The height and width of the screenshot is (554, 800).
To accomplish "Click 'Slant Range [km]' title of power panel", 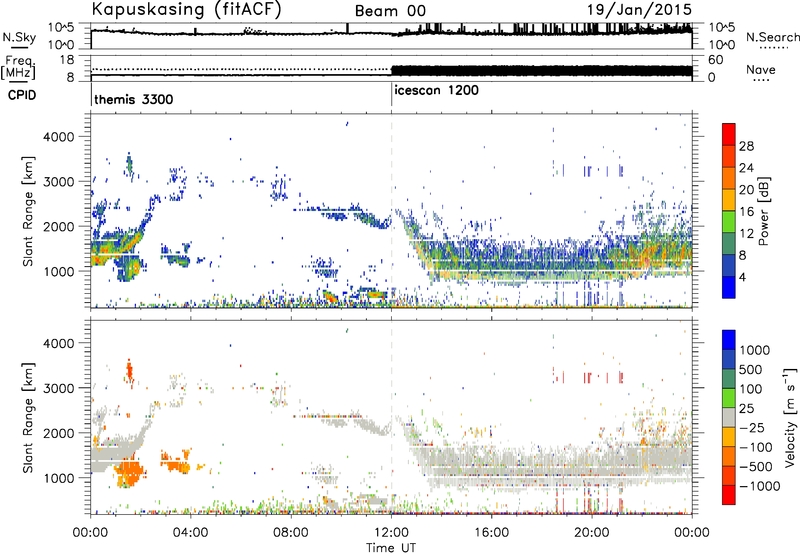I will click(28, 211).
